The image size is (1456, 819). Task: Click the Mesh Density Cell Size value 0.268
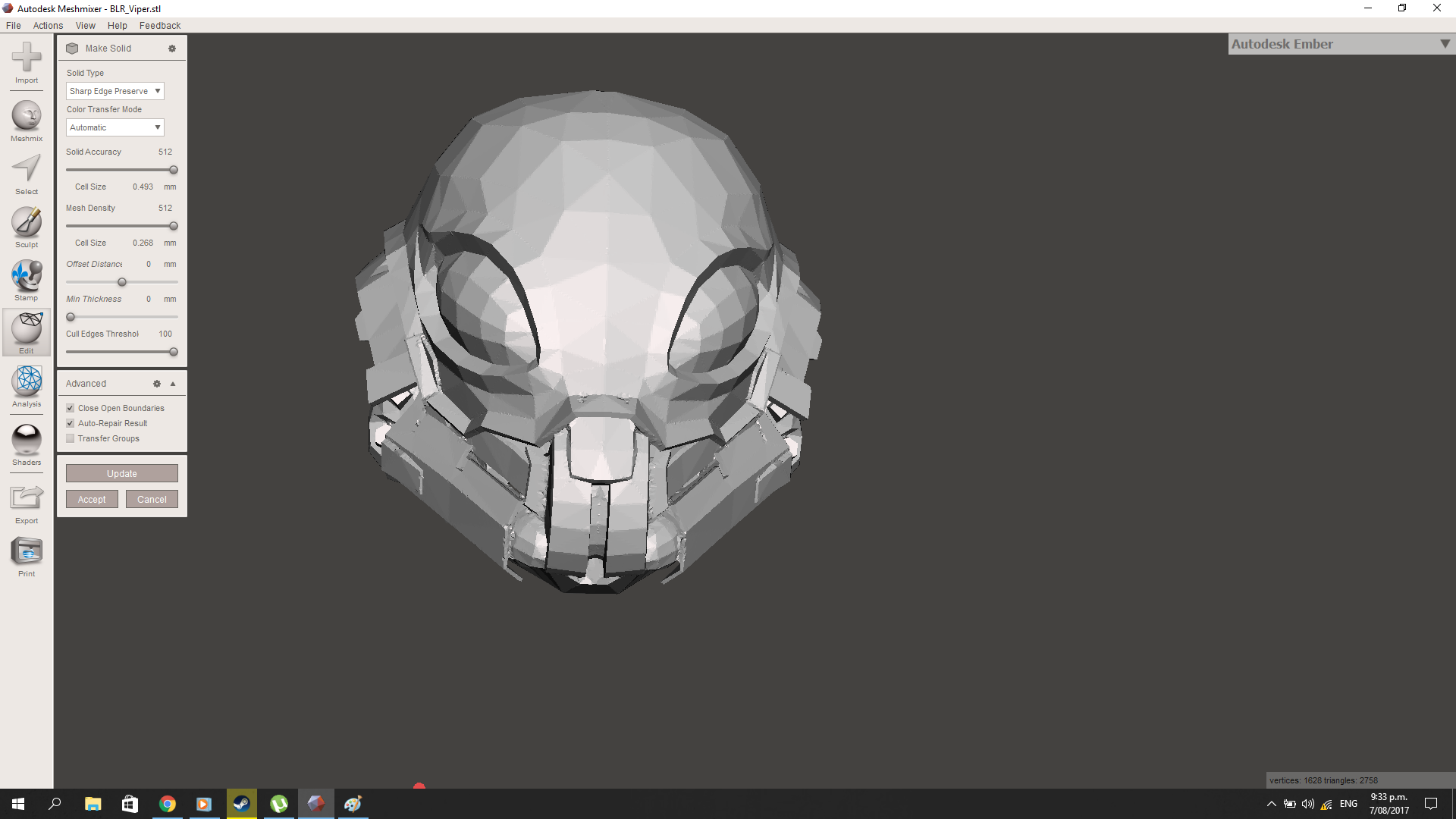pos(143,243)
